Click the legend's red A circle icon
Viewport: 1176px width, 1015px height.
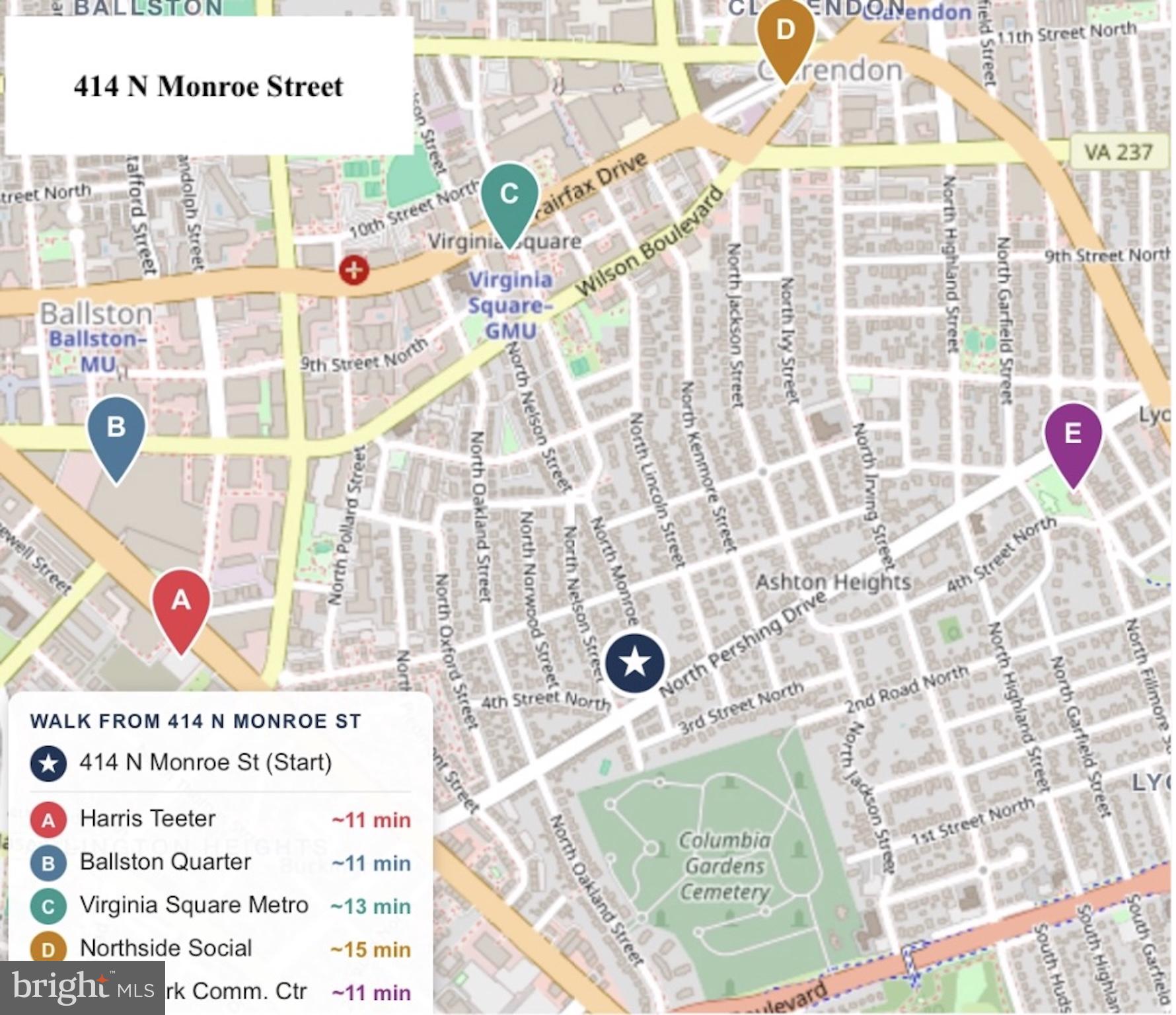coord(48,821)
